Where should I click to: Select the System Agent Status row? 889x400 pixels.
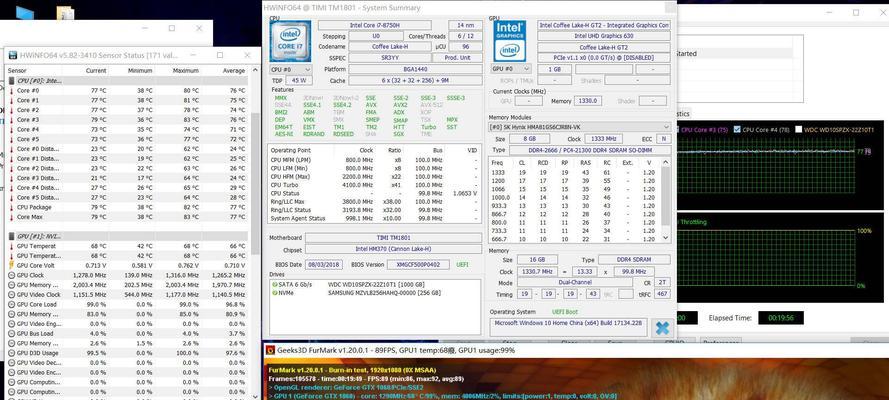(374, 218)
